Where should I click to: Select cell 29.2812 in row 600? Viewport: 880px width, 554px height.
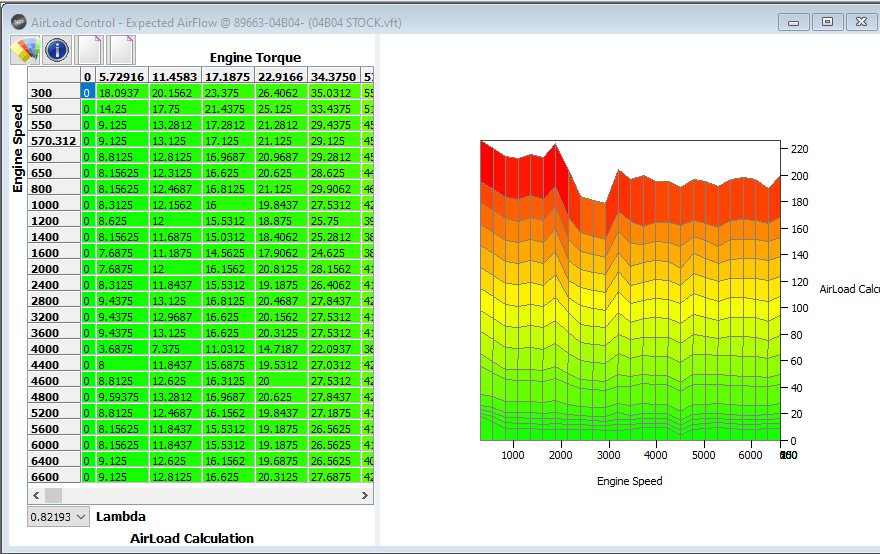tap(334, 157)
